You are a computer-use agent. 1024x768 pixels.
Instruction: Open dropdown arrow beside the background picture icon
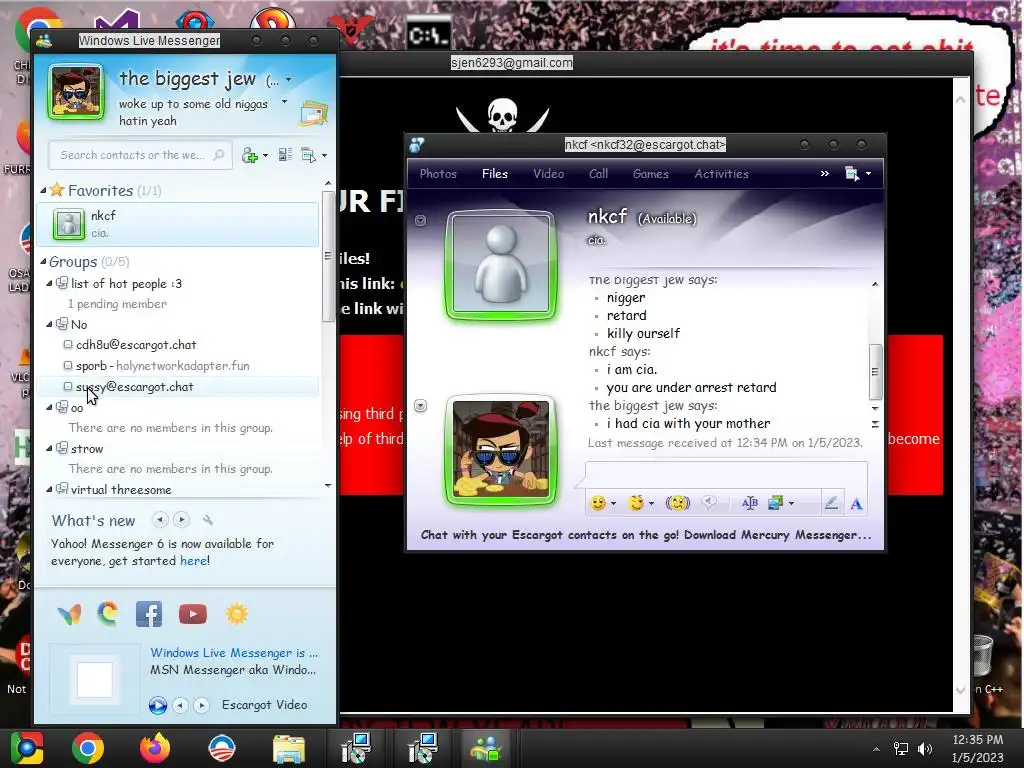[792, 504]
